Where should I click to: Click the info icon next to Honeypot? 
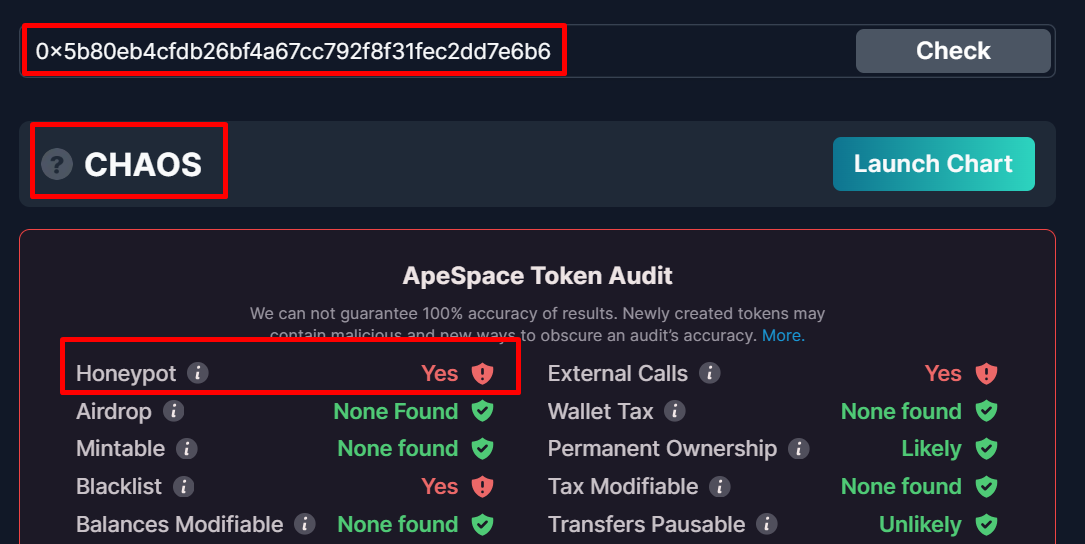(x=198, y=373)
